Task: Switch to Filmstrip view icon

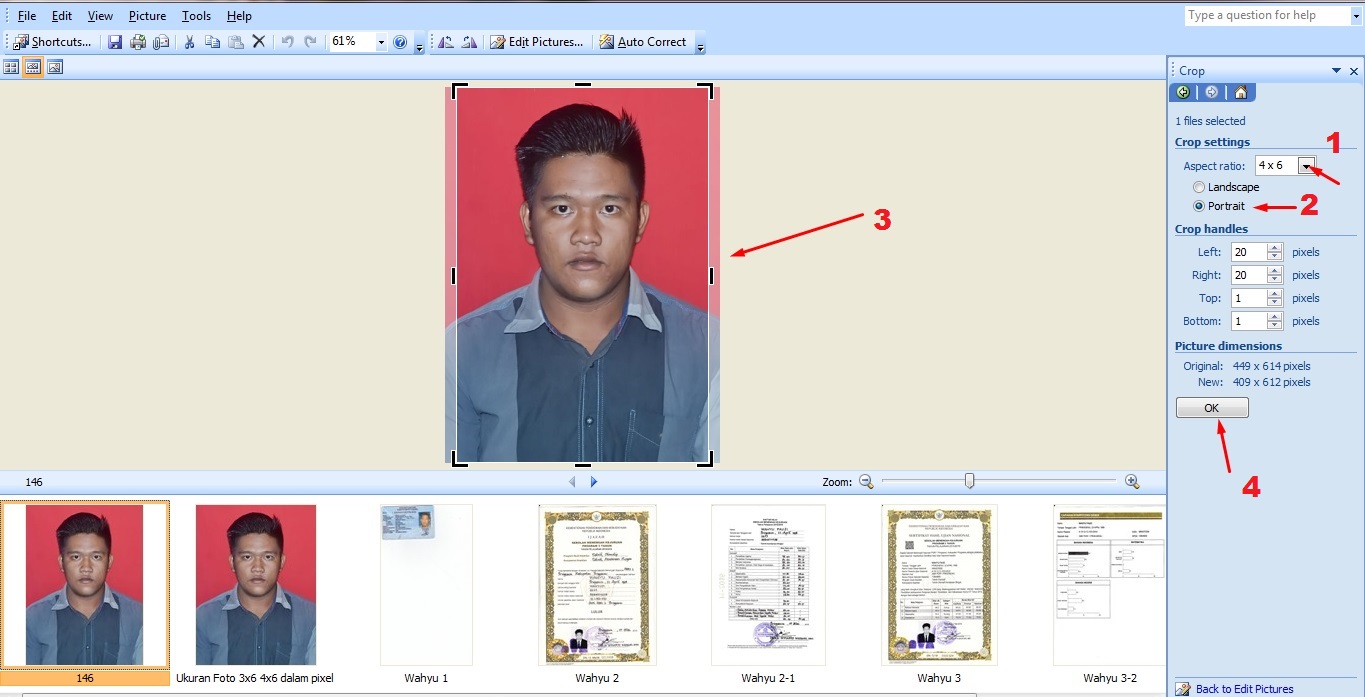Action: 33,67
